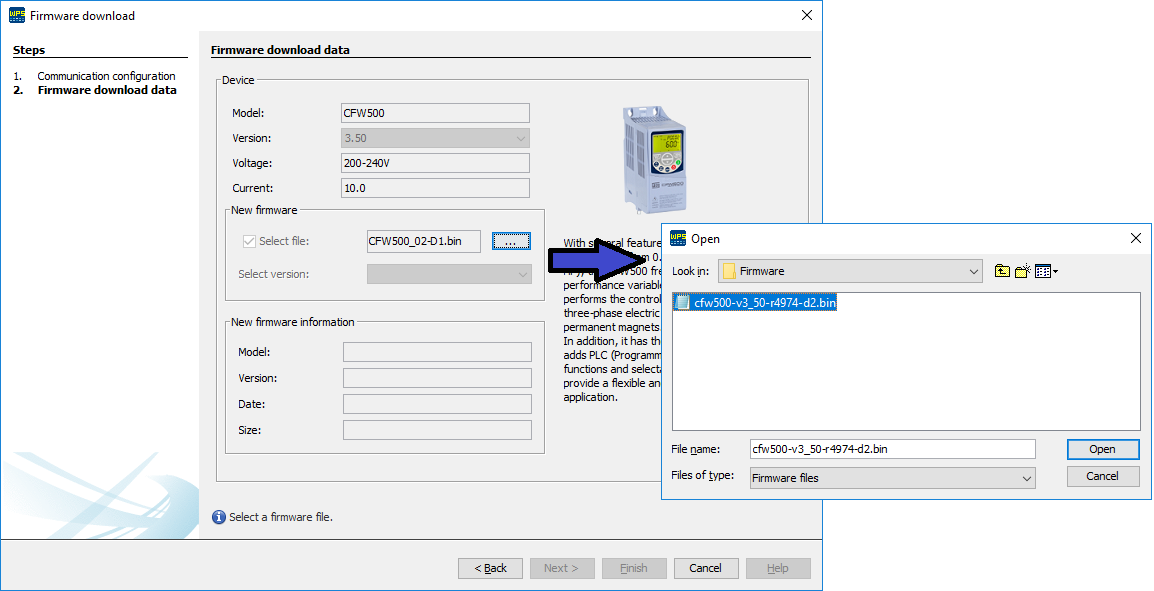Click the Create New Folder icon

click(x=1021, y=270)
